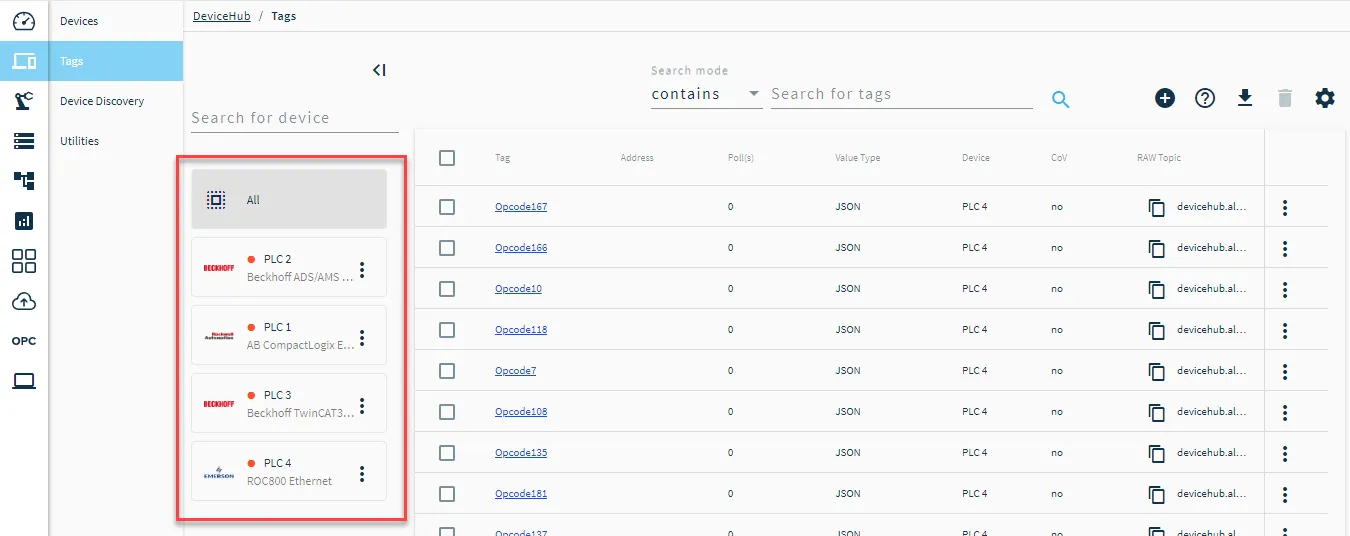1350x536 pixels.
Task: Open row actions menu for Opcode118
Action: [x=1285, y=331]
